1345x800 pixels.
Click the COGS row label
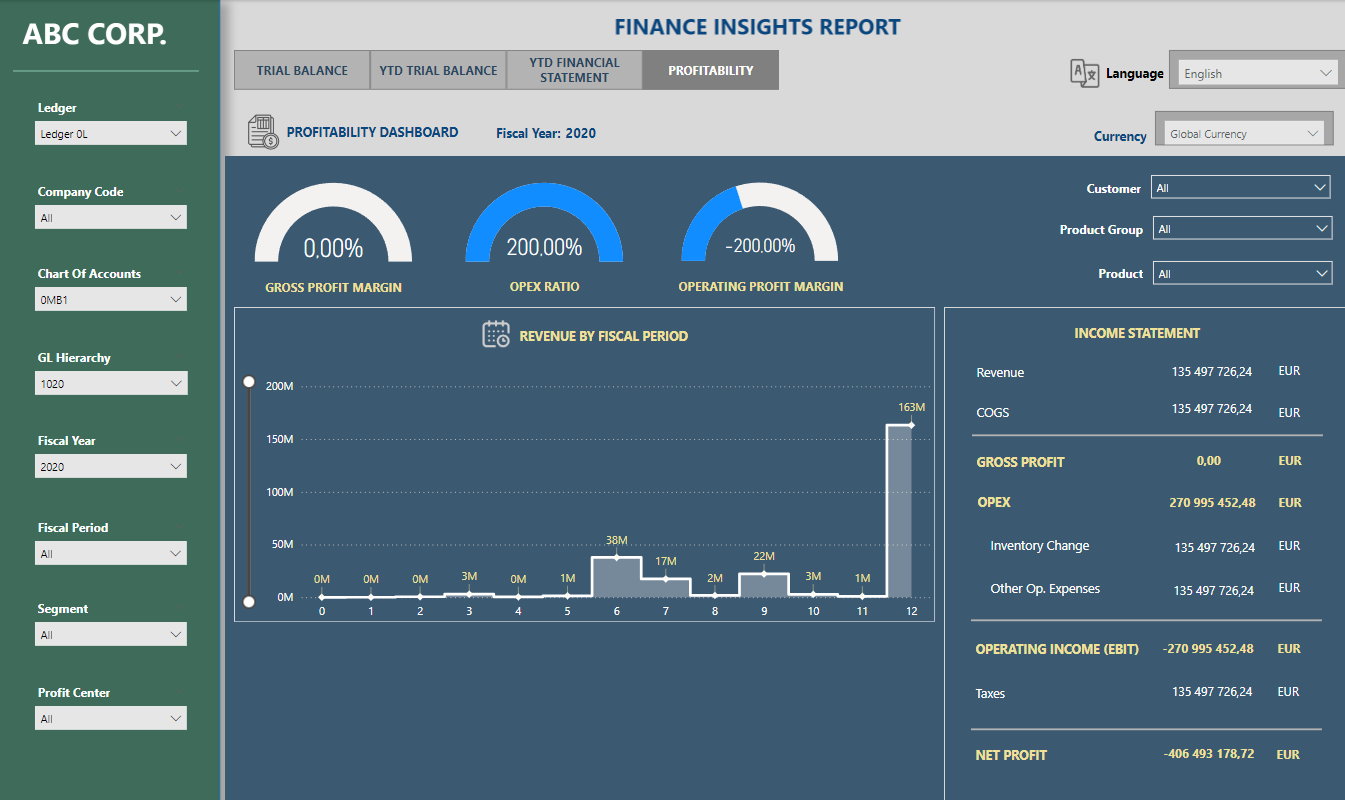(x=993, y=412)
